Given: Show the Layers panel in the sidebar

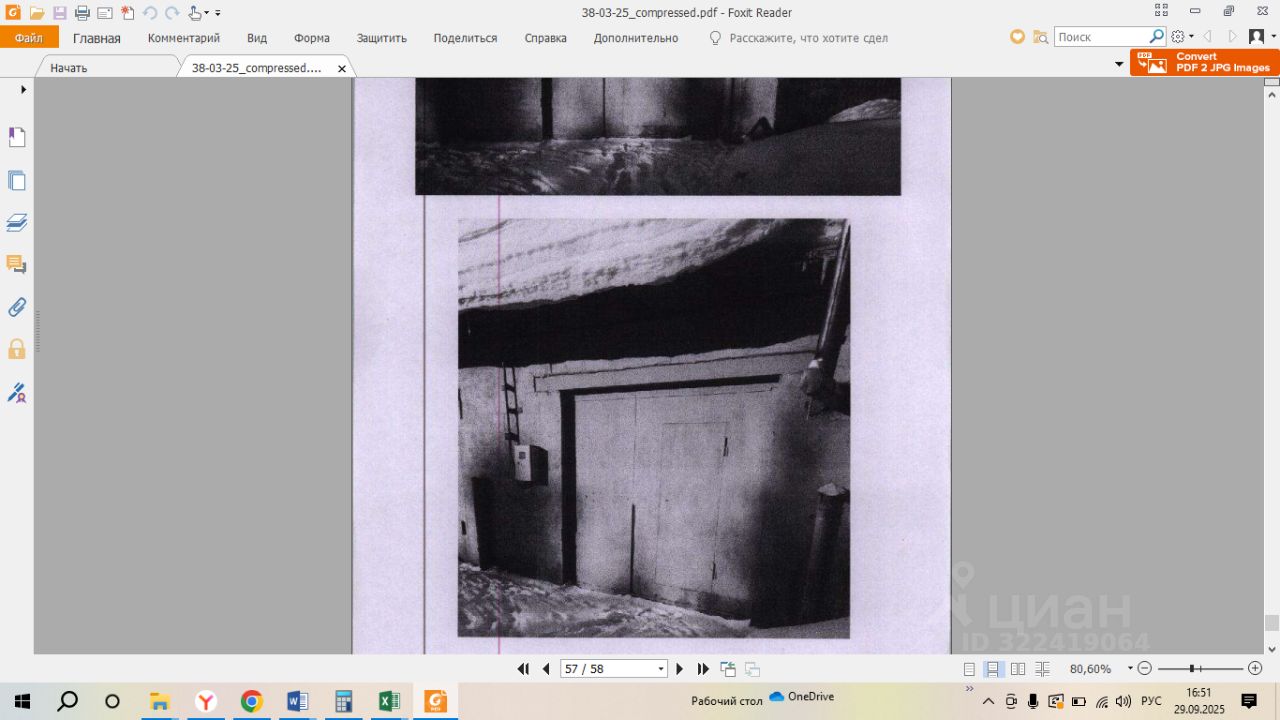Looking at the screenshot, I should (x=17, y=223).
